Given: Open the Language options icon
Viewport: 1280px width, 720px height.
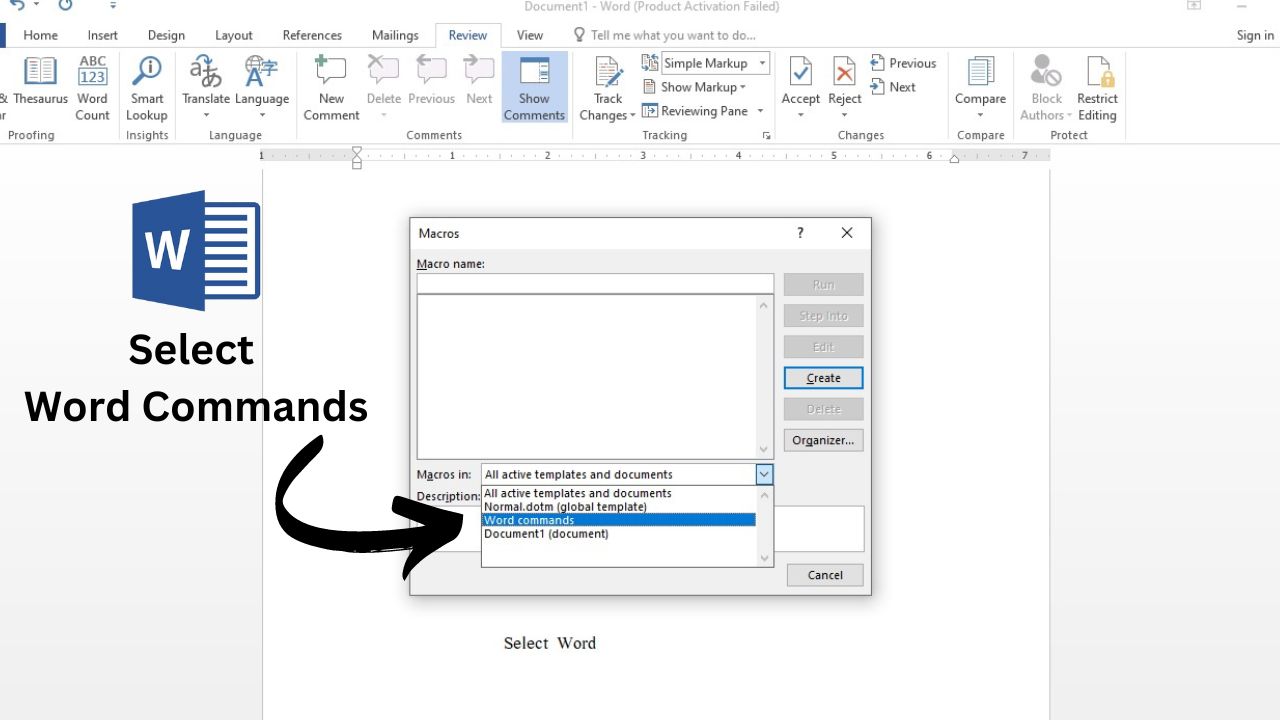Looking at the screenshot, I should coord(262,72).
